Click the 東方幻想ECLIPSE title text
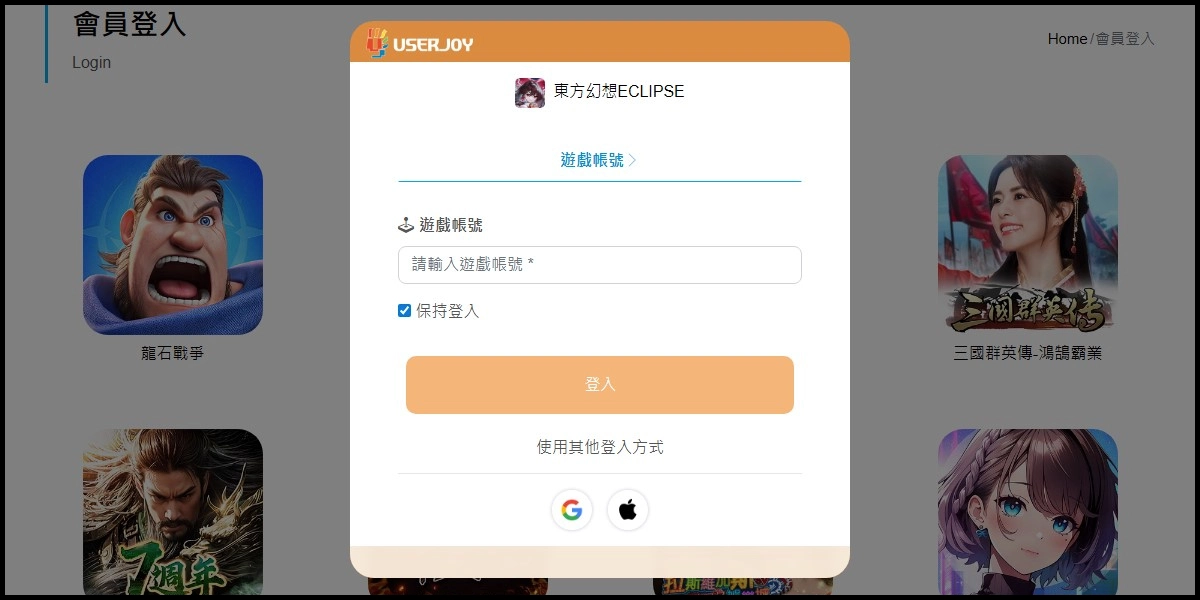1200x600 pixels. [619, 91]
